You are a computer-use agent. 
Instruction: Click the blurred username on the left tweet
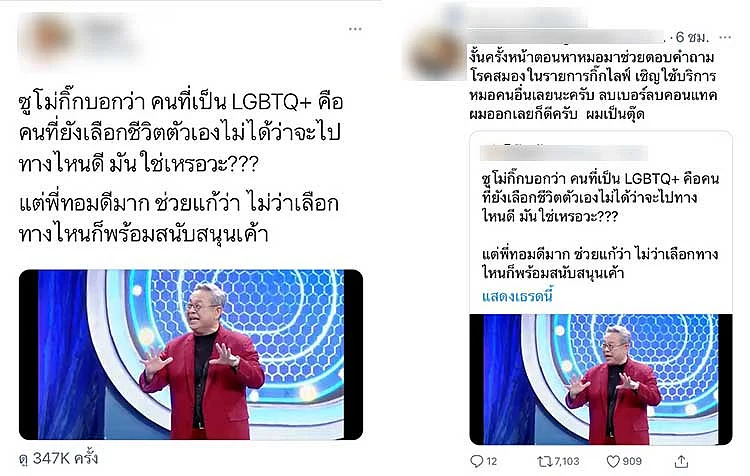(x=110, y=36)
